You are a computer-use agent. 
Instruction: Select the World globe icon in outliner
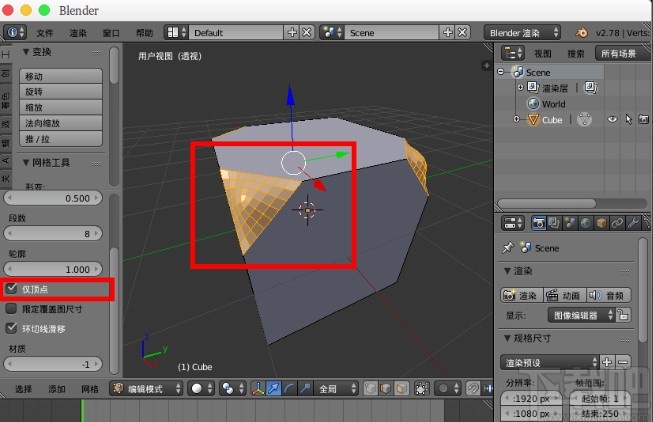pos(533,103)
